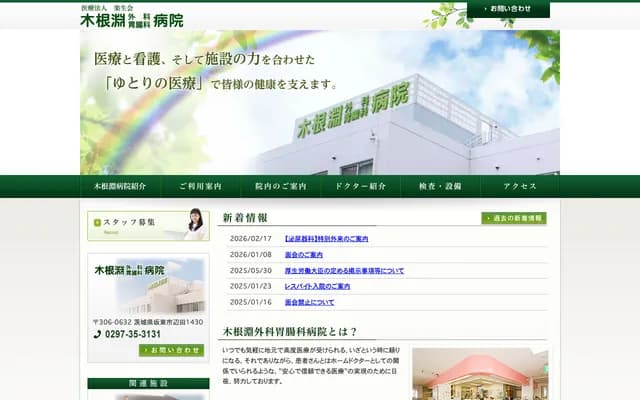Click the 医療法人 楽生会 text above logo
The image size is (640, 400).
tap(107, 8)
